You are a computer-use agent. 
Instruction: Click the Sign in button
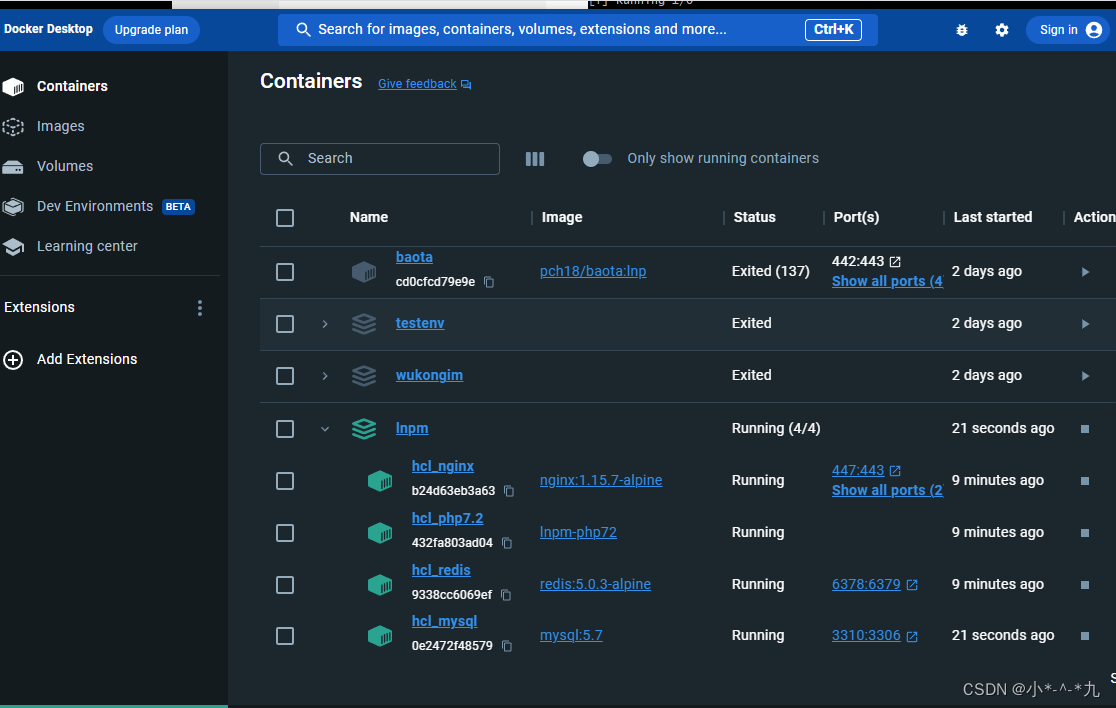(1066, 30)
